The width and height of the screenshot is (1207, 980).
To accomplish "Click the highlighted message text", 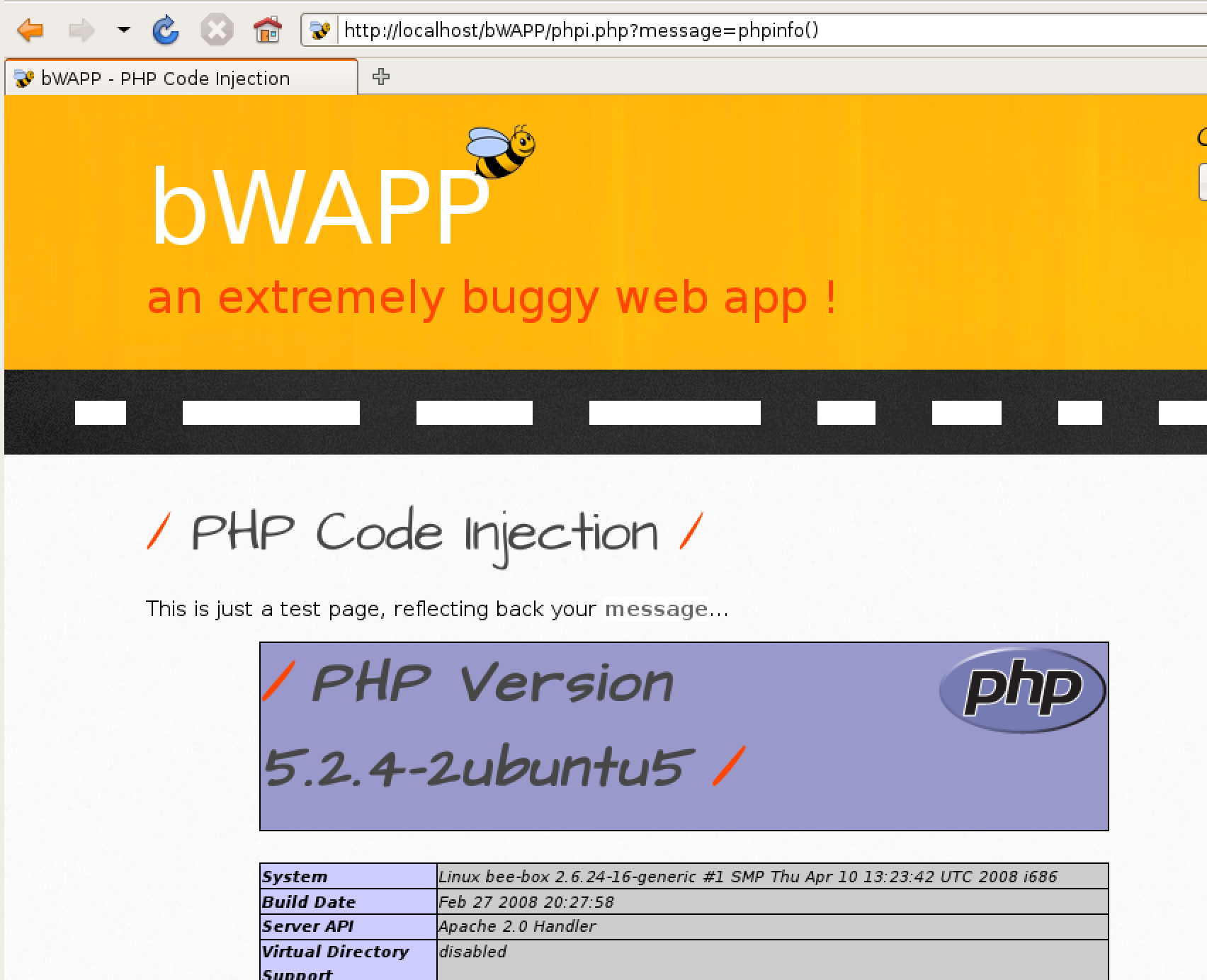I will click(655, 608).
